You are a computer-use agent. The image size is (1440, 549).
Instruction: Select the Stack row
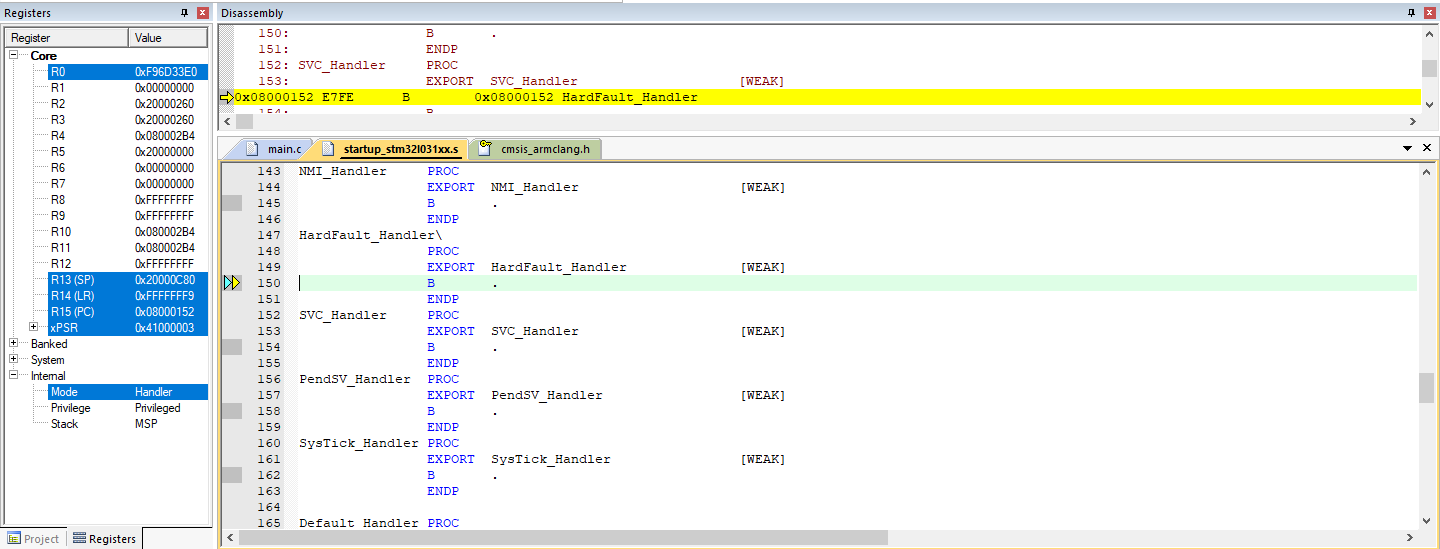[x=128, y=424]
